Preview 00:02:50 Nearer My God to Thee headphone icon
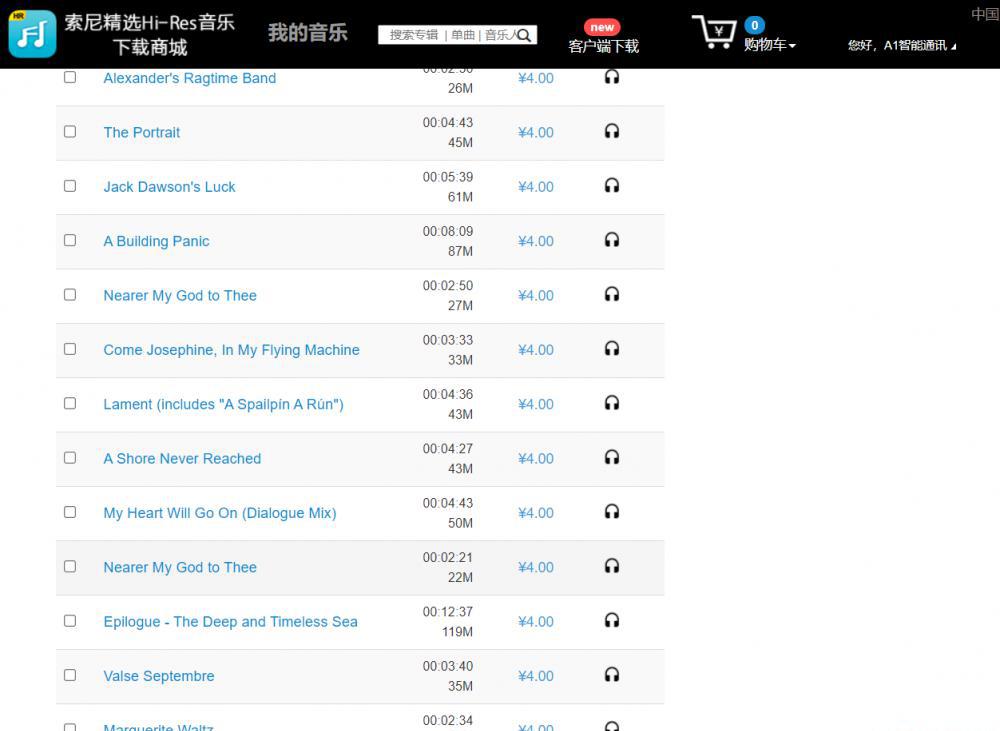Screen dimensions: 1000x731 coord(612,294)
